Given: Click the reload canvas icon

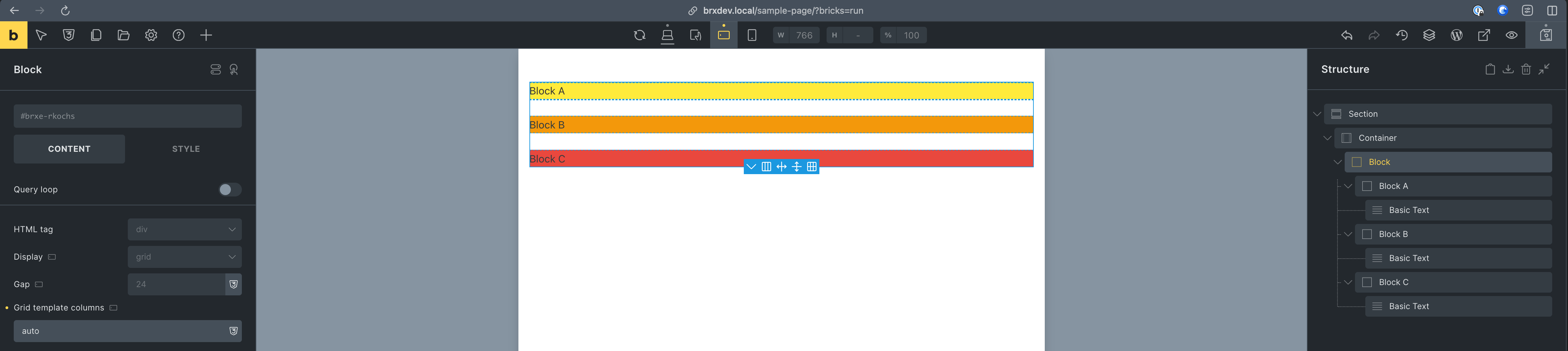Looking at the screenshot, I should 640,35.
